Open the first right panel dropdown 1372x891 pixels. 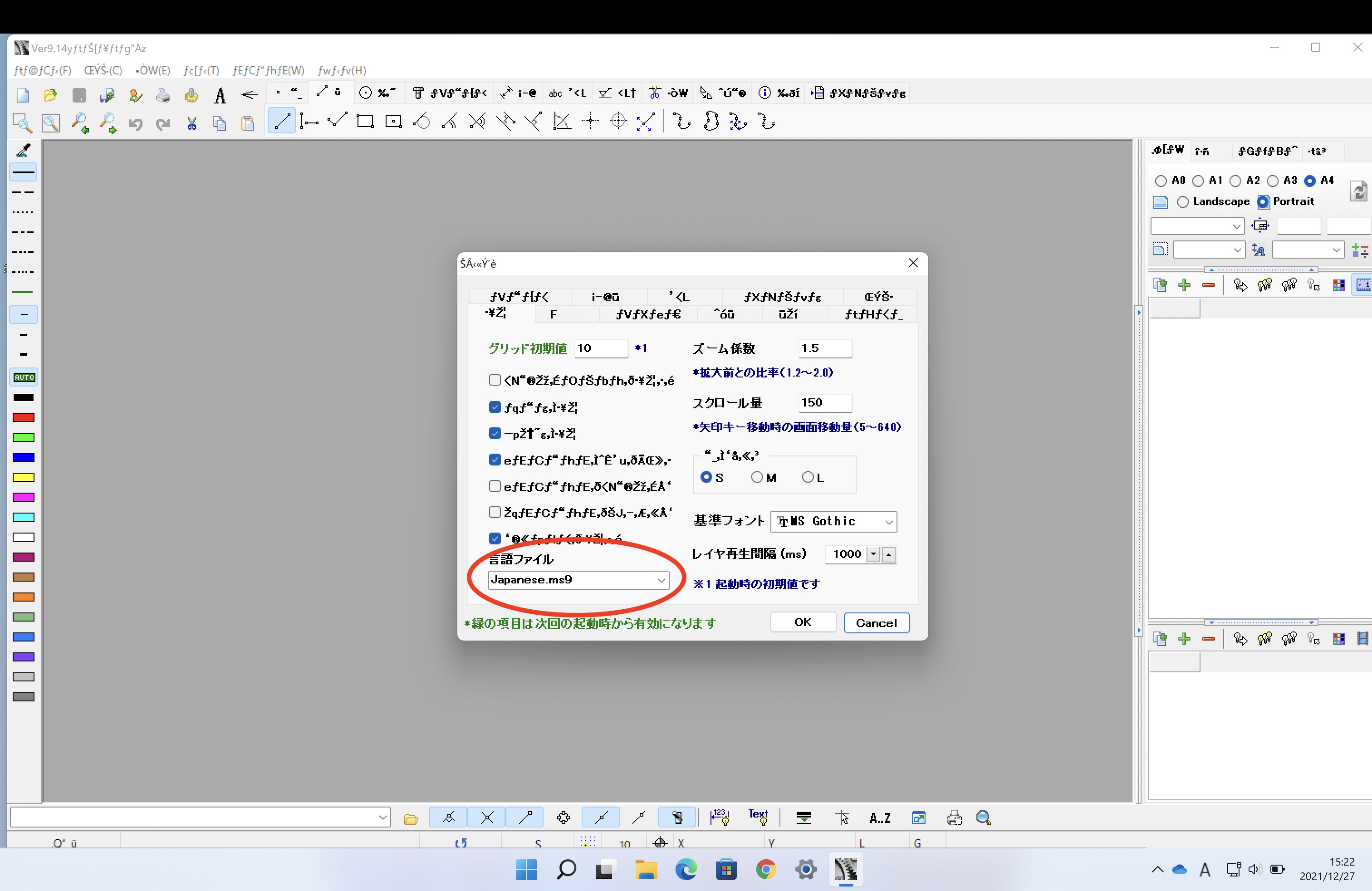1197,226
